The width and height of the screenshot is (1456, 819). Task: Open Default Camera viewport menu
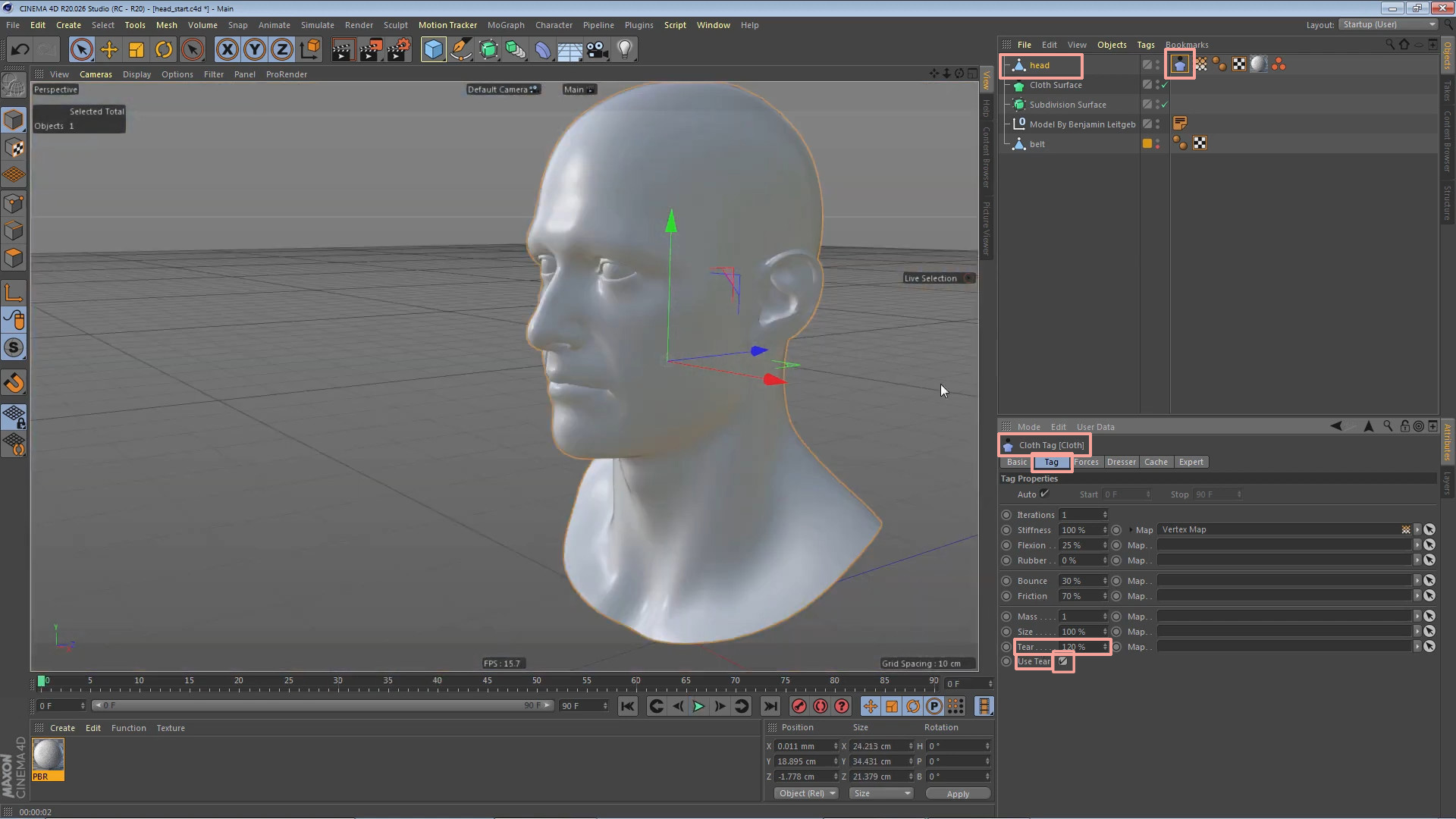[x=503, y=89]
